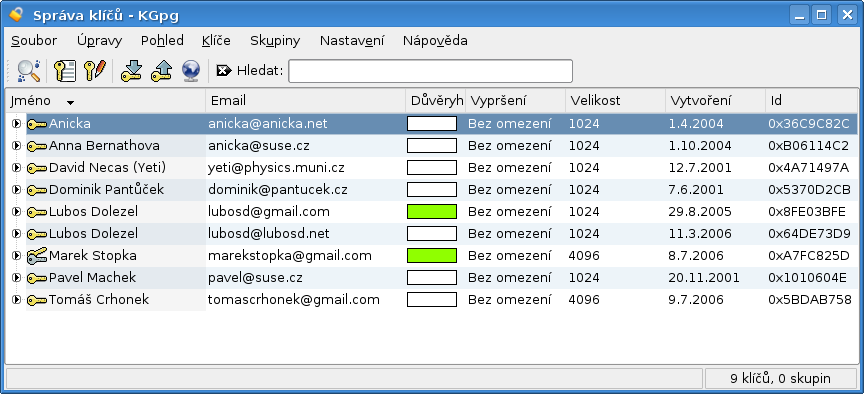This screenshot has width=864, height=394.
Task: Click key icon of lubosd@gmail.com row
Action: [37, 212]
